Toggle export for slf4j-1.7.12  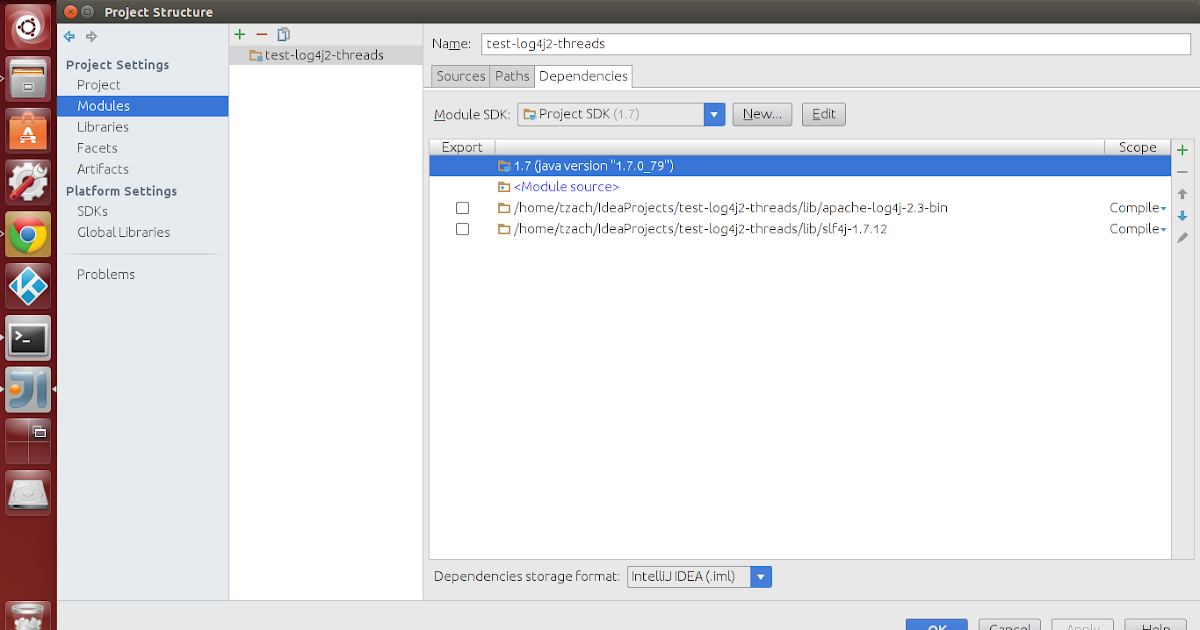(x=462, y=229)
